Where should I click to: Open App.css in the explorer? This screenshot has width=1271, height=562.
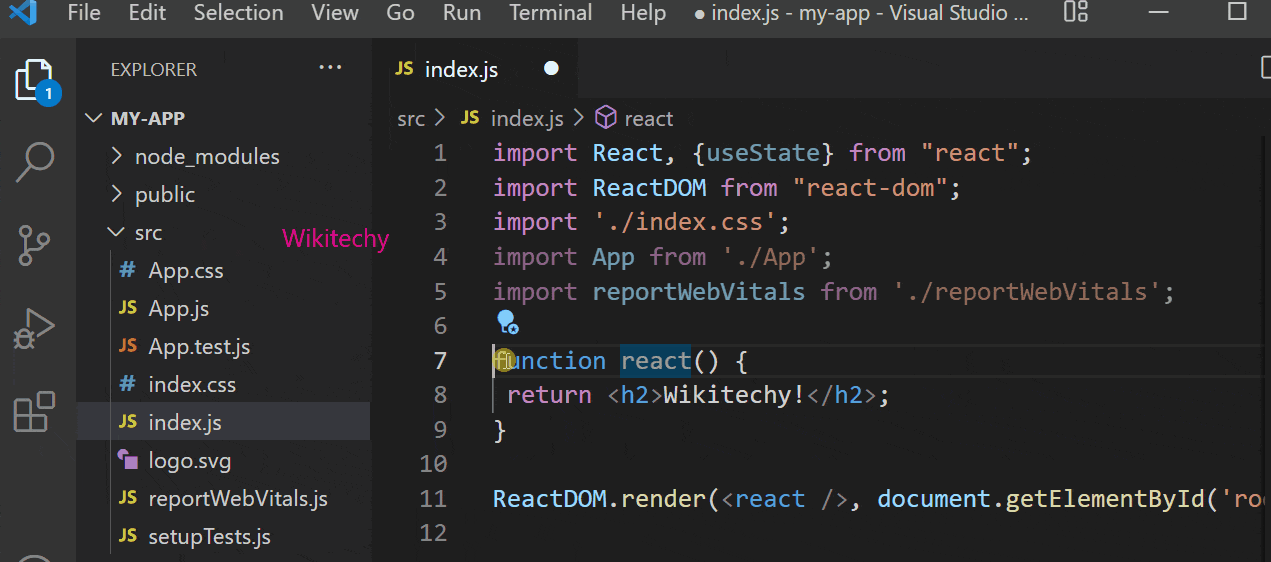186,270
